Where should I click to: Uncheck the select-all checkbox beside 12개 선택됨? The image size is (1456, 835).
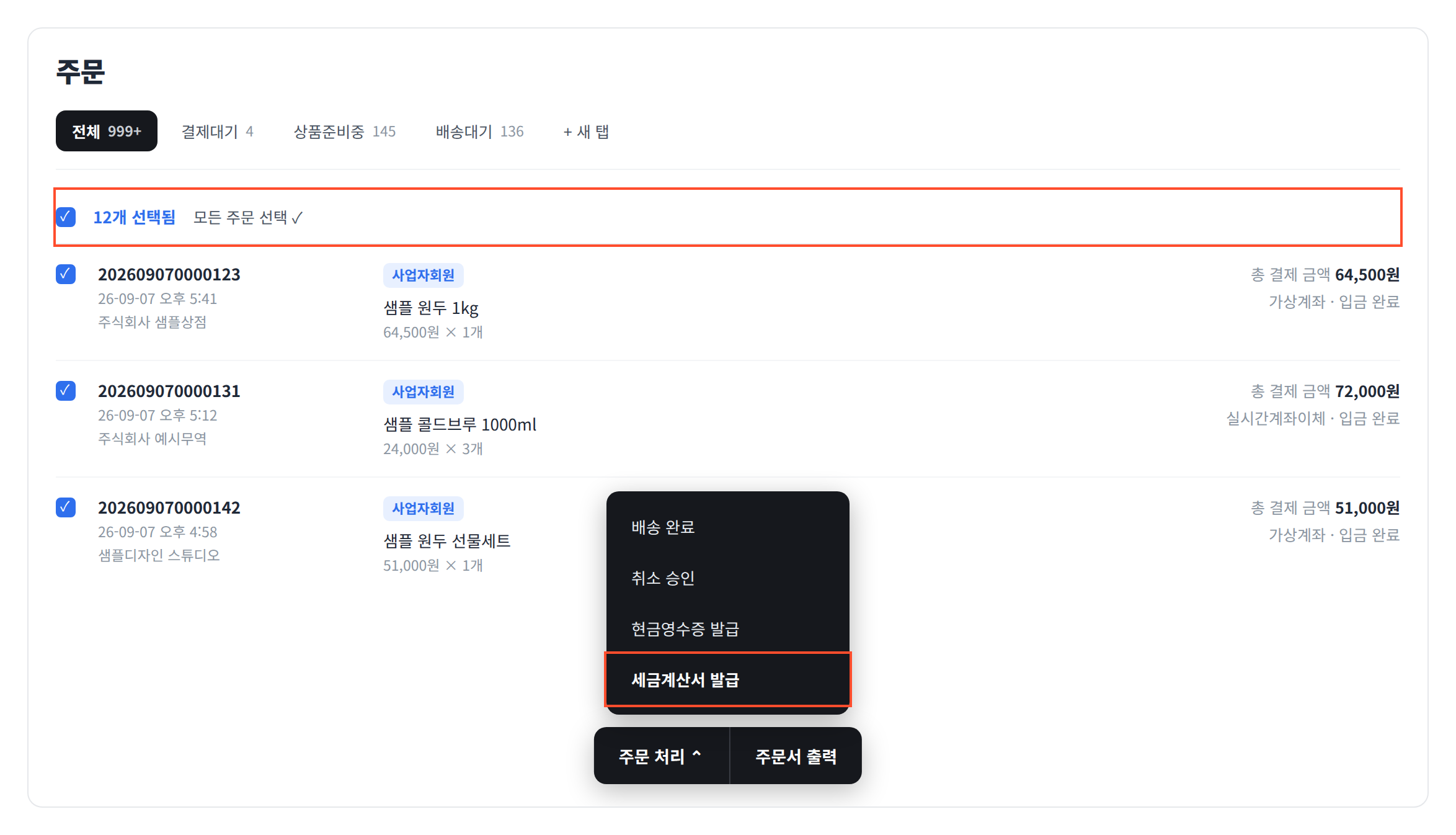click(x=66, y=217)
